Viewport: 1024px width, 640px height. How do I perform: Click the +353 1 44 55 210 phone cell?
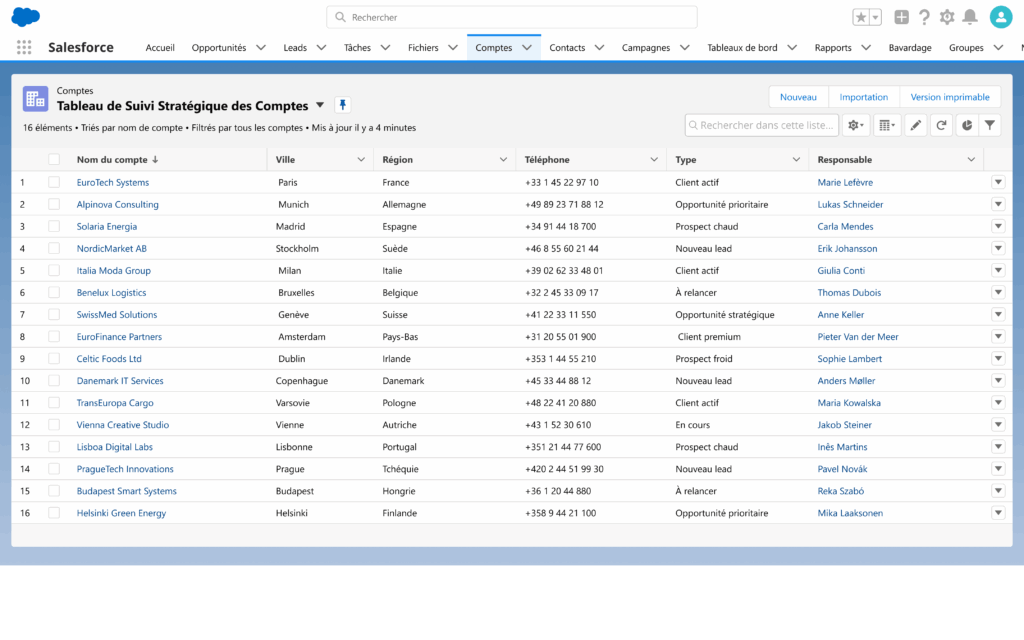(x=560, y=359)
